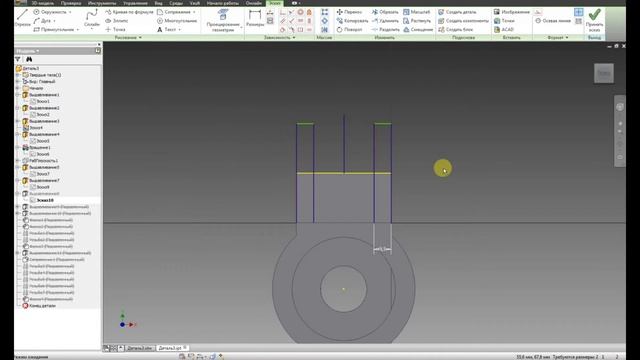Select the Окружность circle tool
Image resolution: width=640 pixels, height=360 pixels.
[x=49, y=12]
